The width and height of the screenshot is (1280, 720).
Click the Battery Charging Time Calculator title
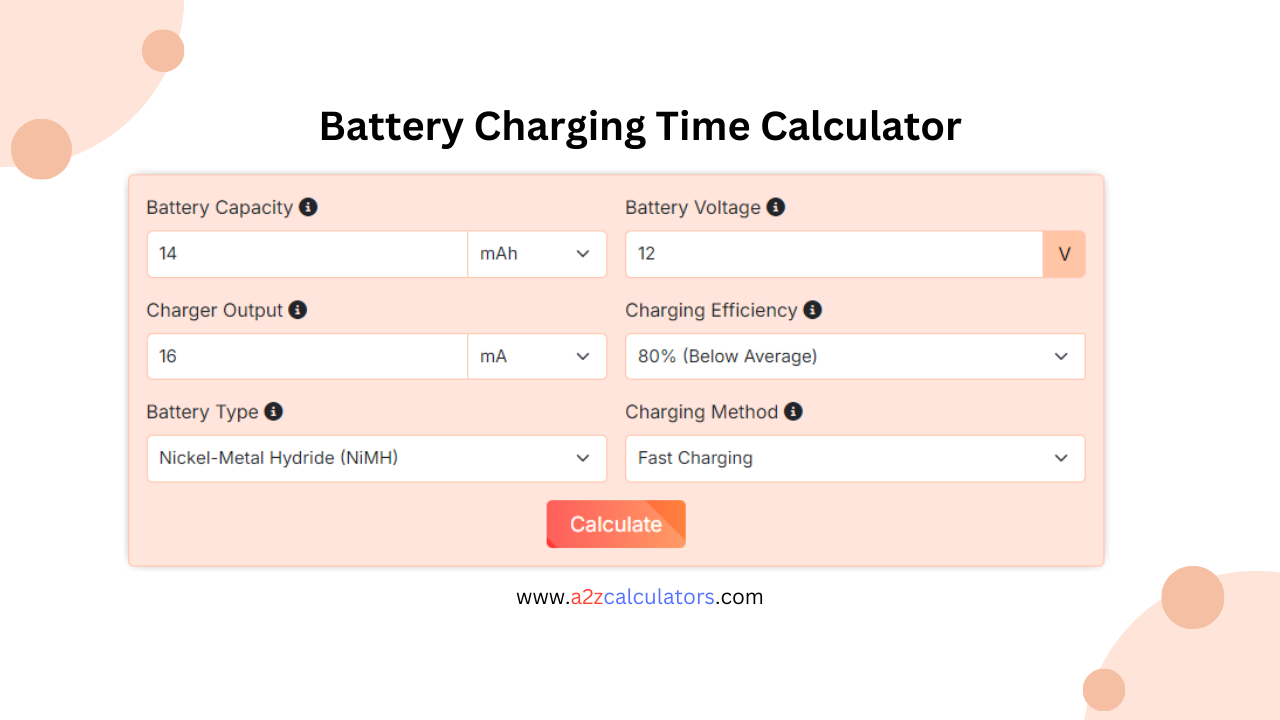(x=640, y=126)
